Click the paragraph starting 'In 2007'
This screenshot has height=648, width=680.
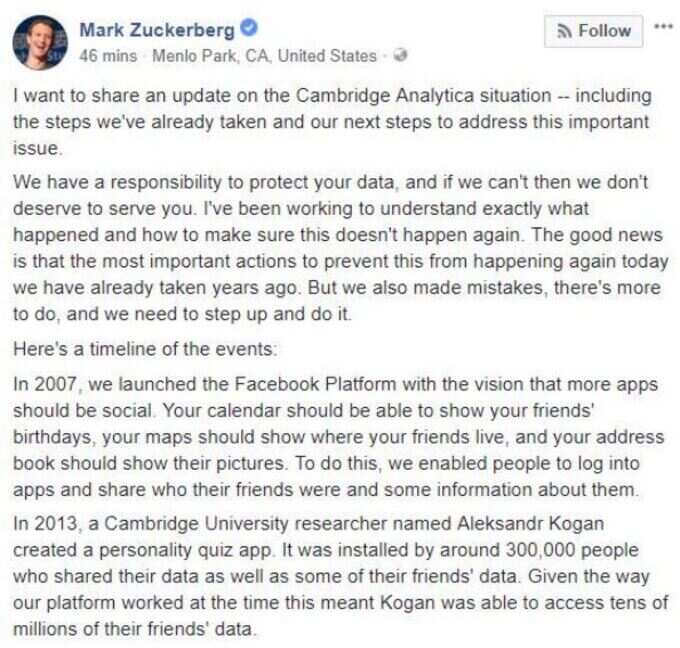coord(338,437)
